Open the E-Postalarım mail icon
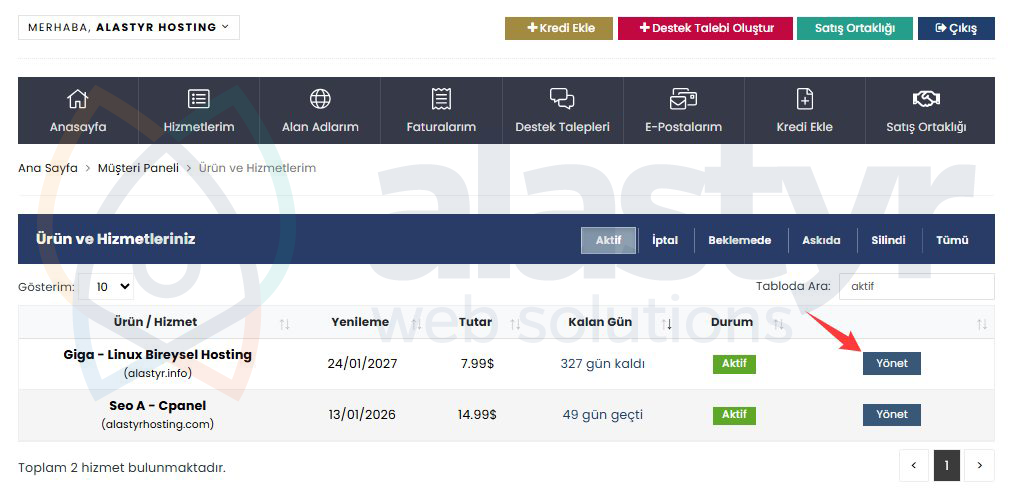This screenshot has width=1013, height=488. click(683, 99)
